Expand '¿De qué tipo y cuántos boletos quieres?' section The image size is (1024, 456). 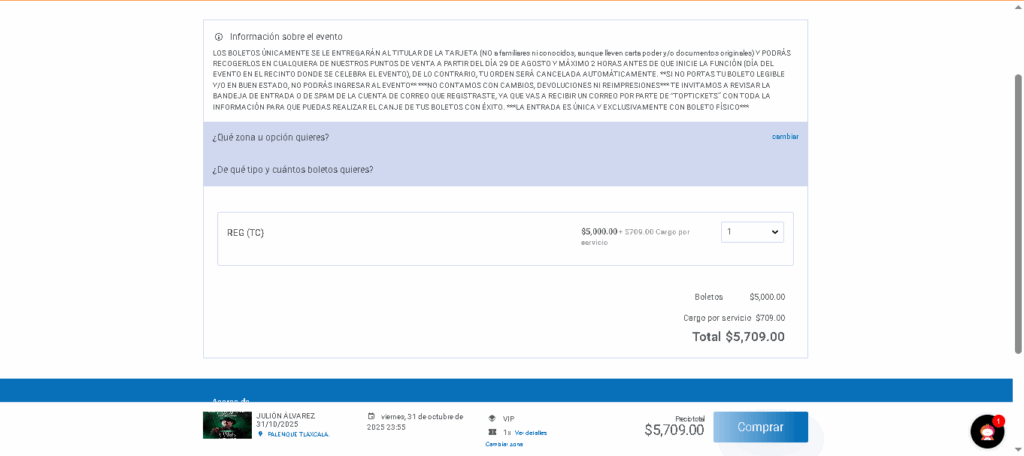pos(293,170)
